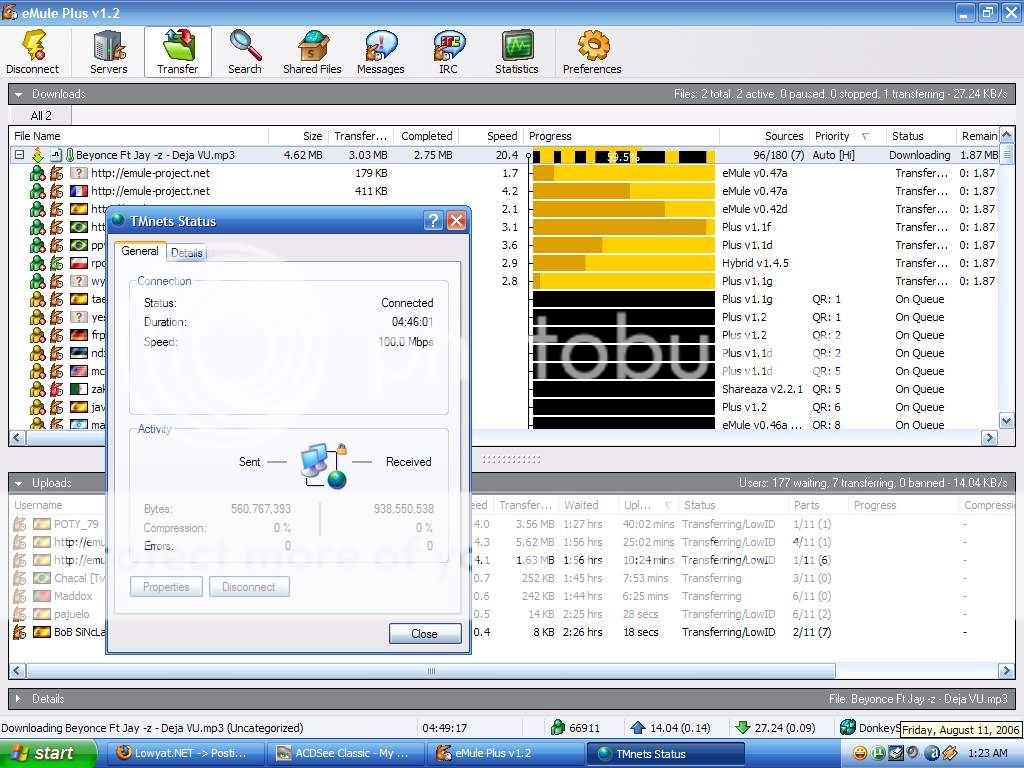Collapse the Uploads panel
Image resolution: width=1024 pixels, height=768 pixels.
tap(17, 483)
